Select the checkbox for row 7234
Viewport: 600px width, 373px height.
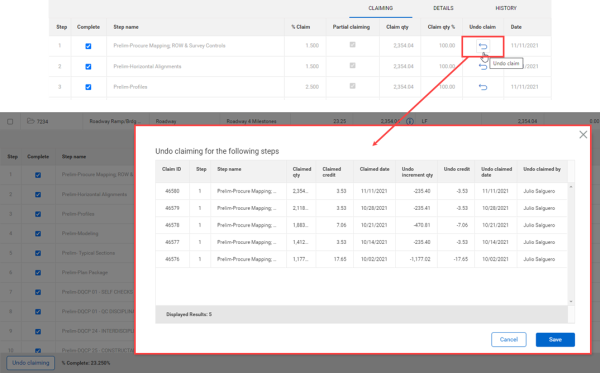[10, 122]
